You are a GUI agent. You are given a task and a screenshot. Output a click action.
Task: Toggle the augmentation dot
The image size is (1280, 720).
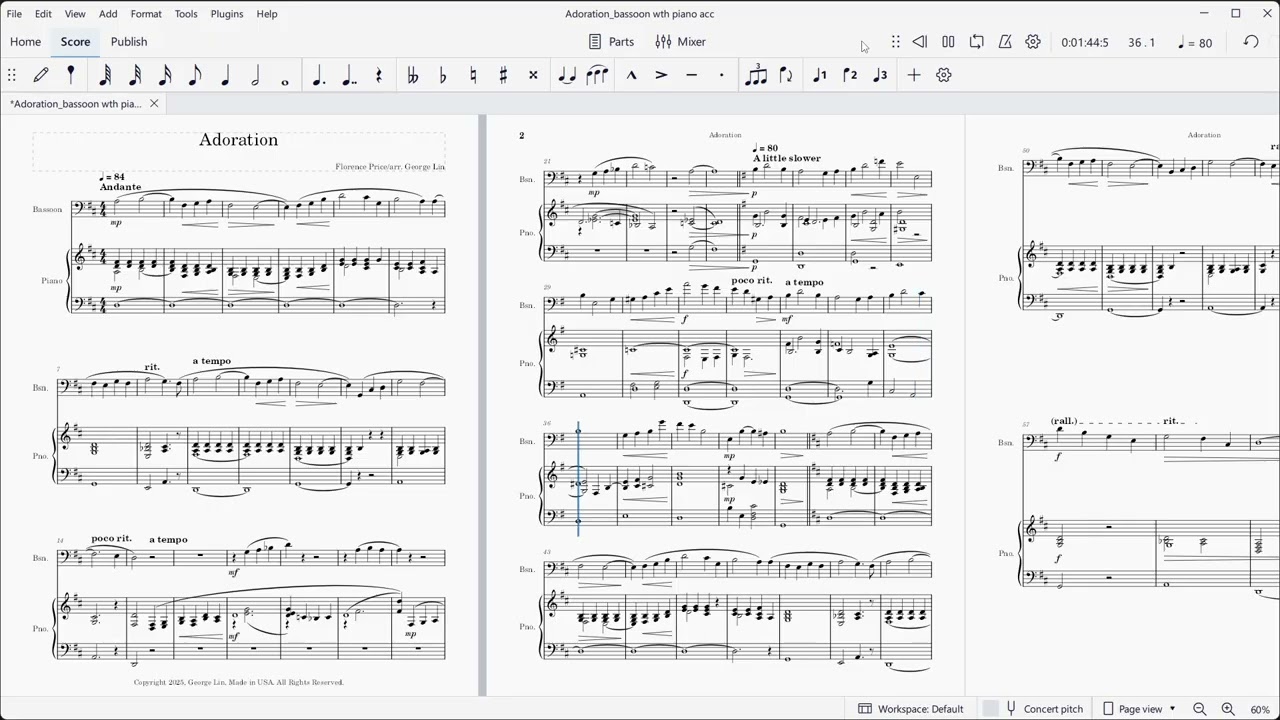(318, 75)
